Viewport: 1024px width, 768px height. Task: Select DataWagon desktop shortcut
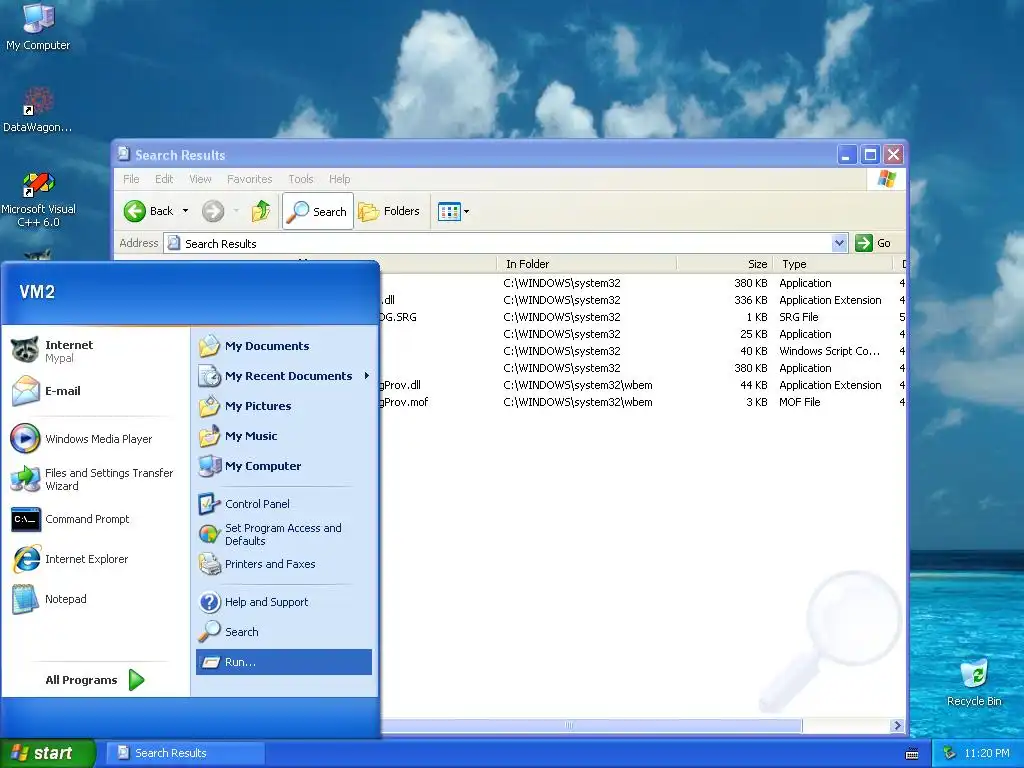tap(37, 110)
